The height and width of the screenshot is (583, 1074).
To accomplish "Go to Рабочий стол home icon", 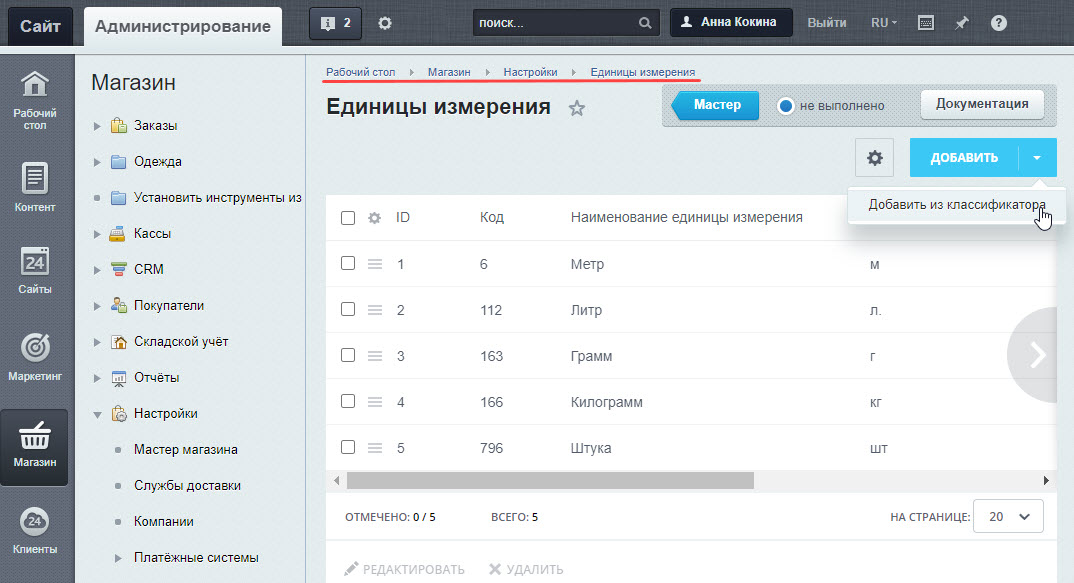I will click(36, 87).
